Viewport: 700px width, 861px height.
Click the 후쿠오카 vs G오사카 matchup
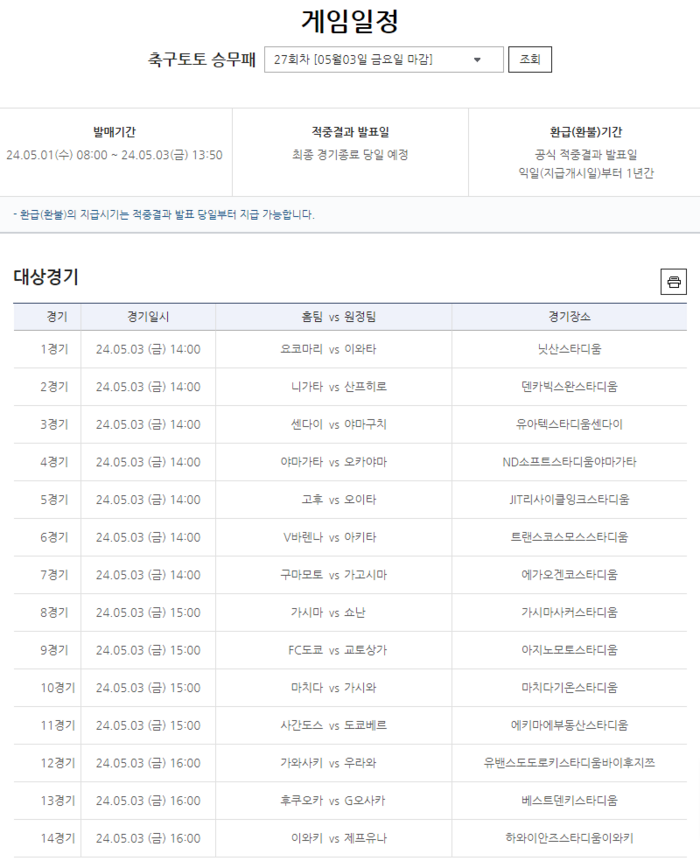[x=333, y=800]
